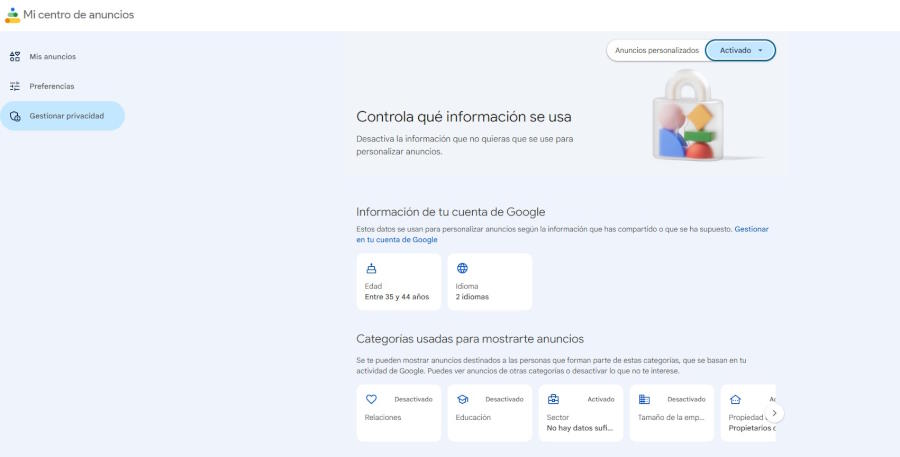900x457 pixels.
Task: Click the Desactivado status on Tamaño de la empresa card
Action: tap(686, 399)
